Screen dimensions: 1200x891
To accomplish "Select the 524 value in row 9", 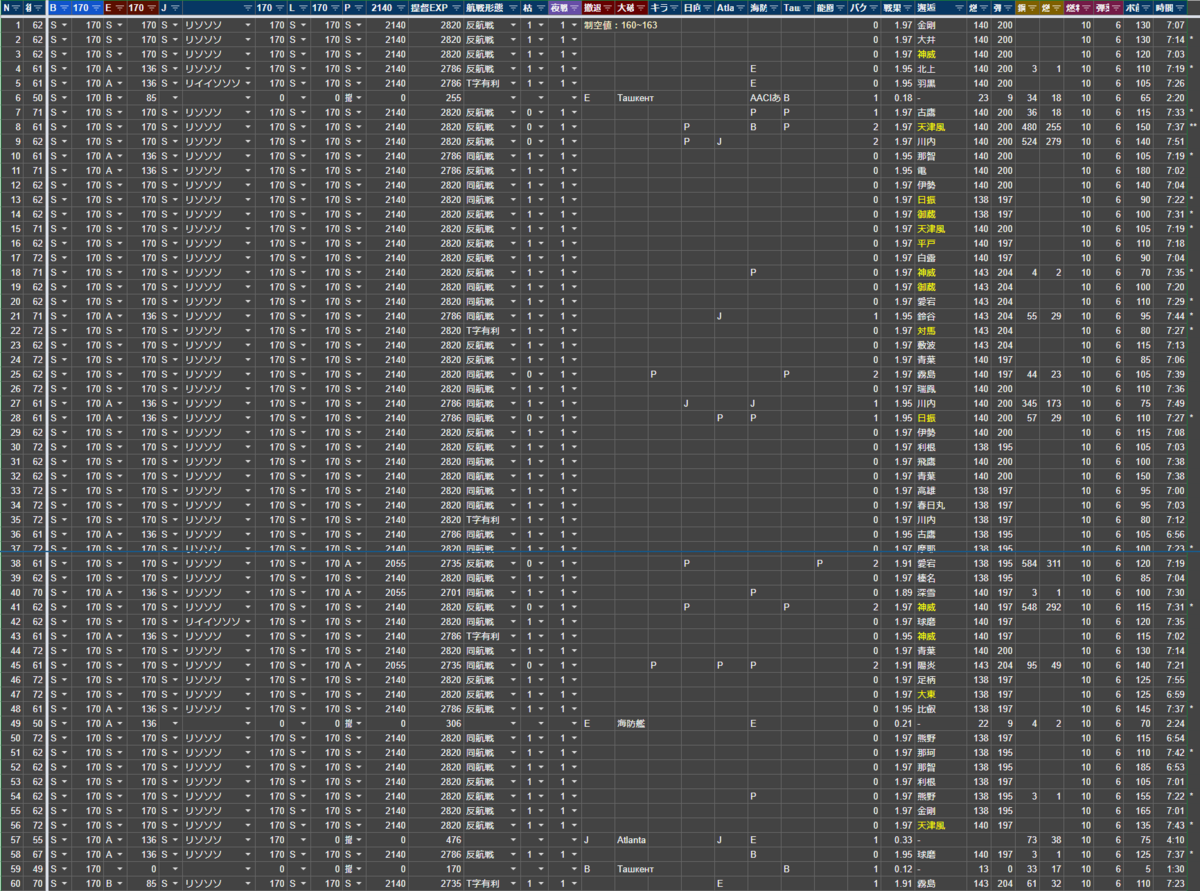I will [1028, 142].
